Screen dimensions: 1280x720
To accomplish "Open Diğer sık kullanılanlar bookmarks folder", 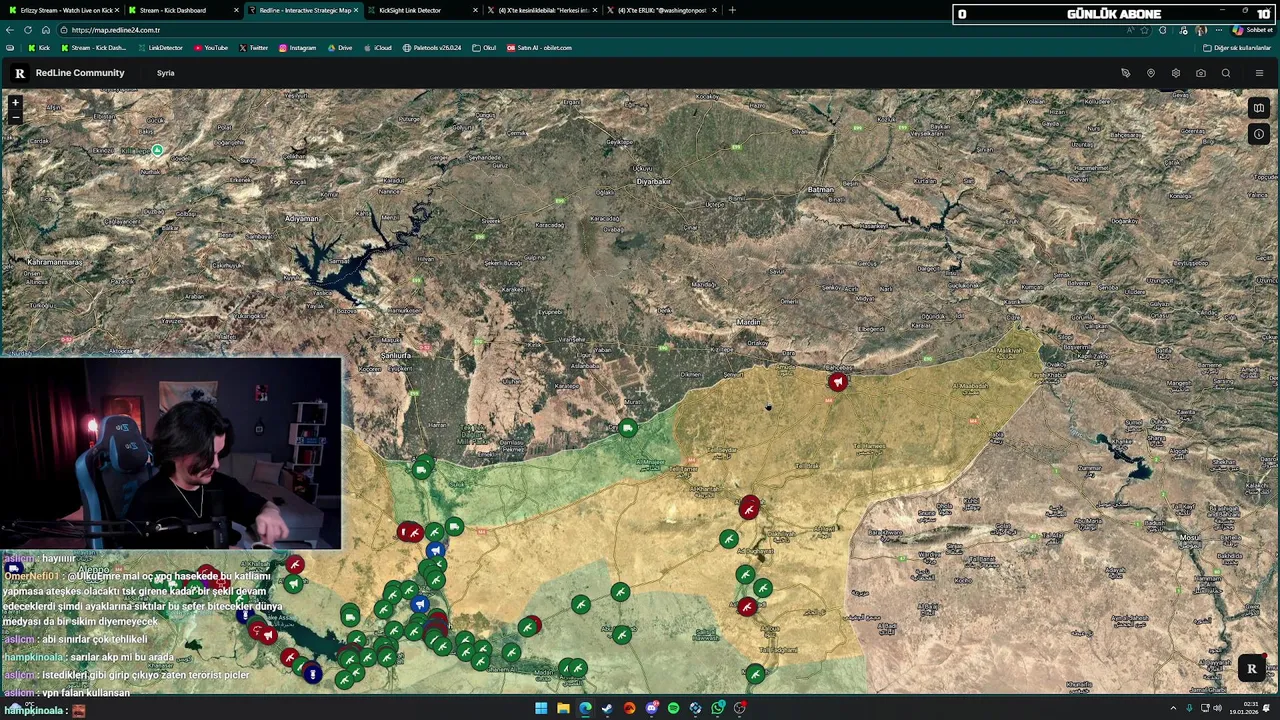I will [x=1237, y=48].
